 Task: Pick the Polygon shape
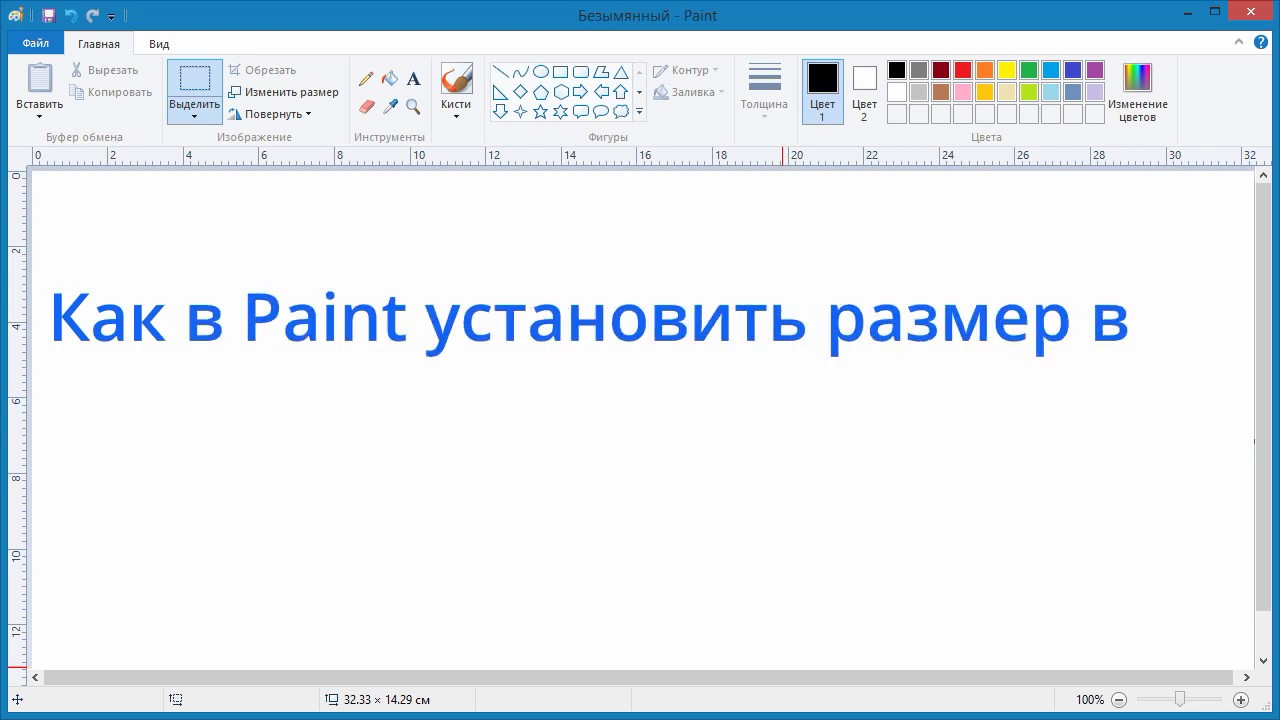600,72
